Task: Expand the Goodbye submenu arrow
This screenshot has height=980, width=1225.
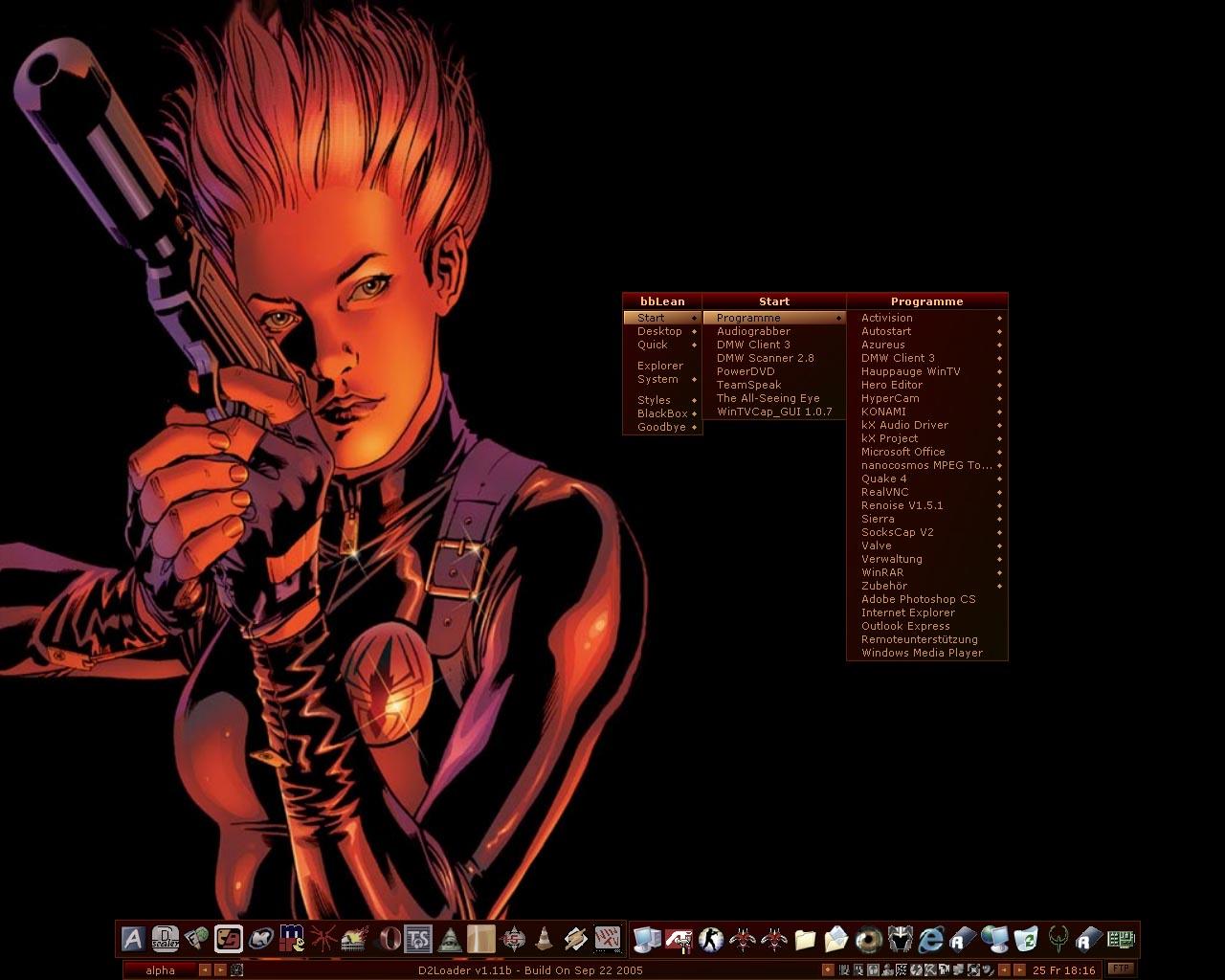Action: [x=694, y=427]
